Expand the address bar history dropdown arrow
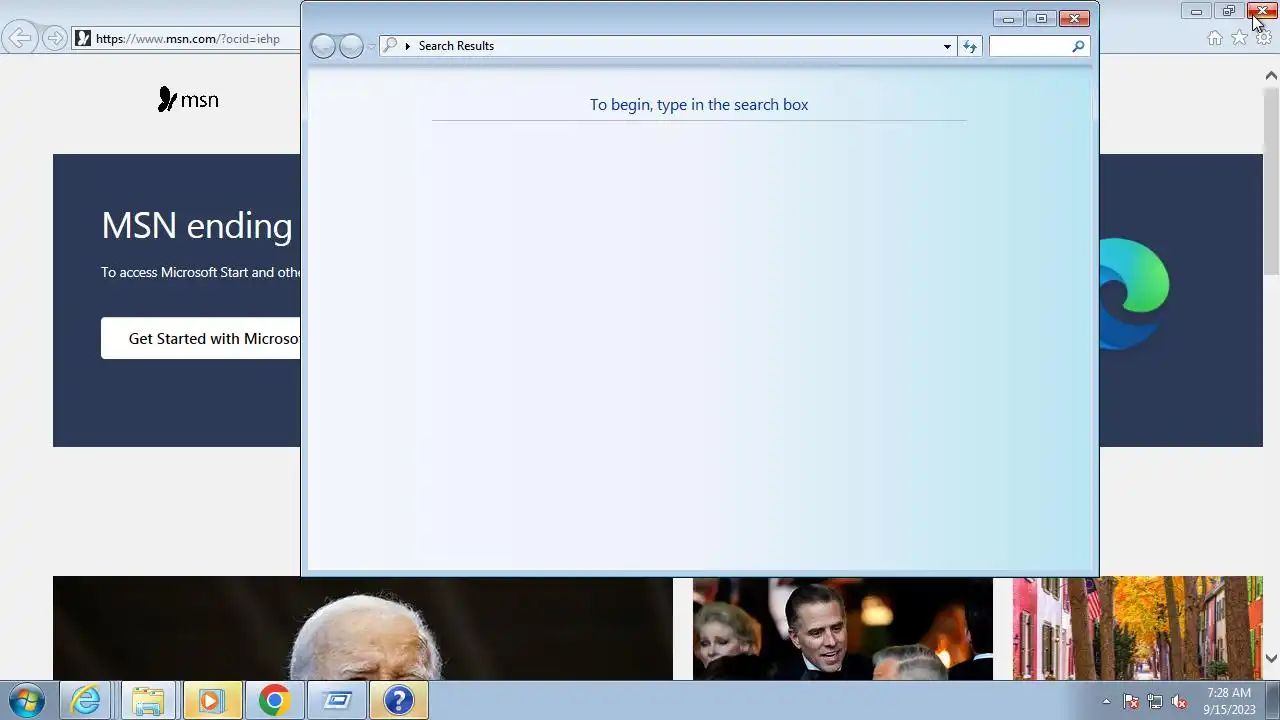 click(x=947, y=46)
